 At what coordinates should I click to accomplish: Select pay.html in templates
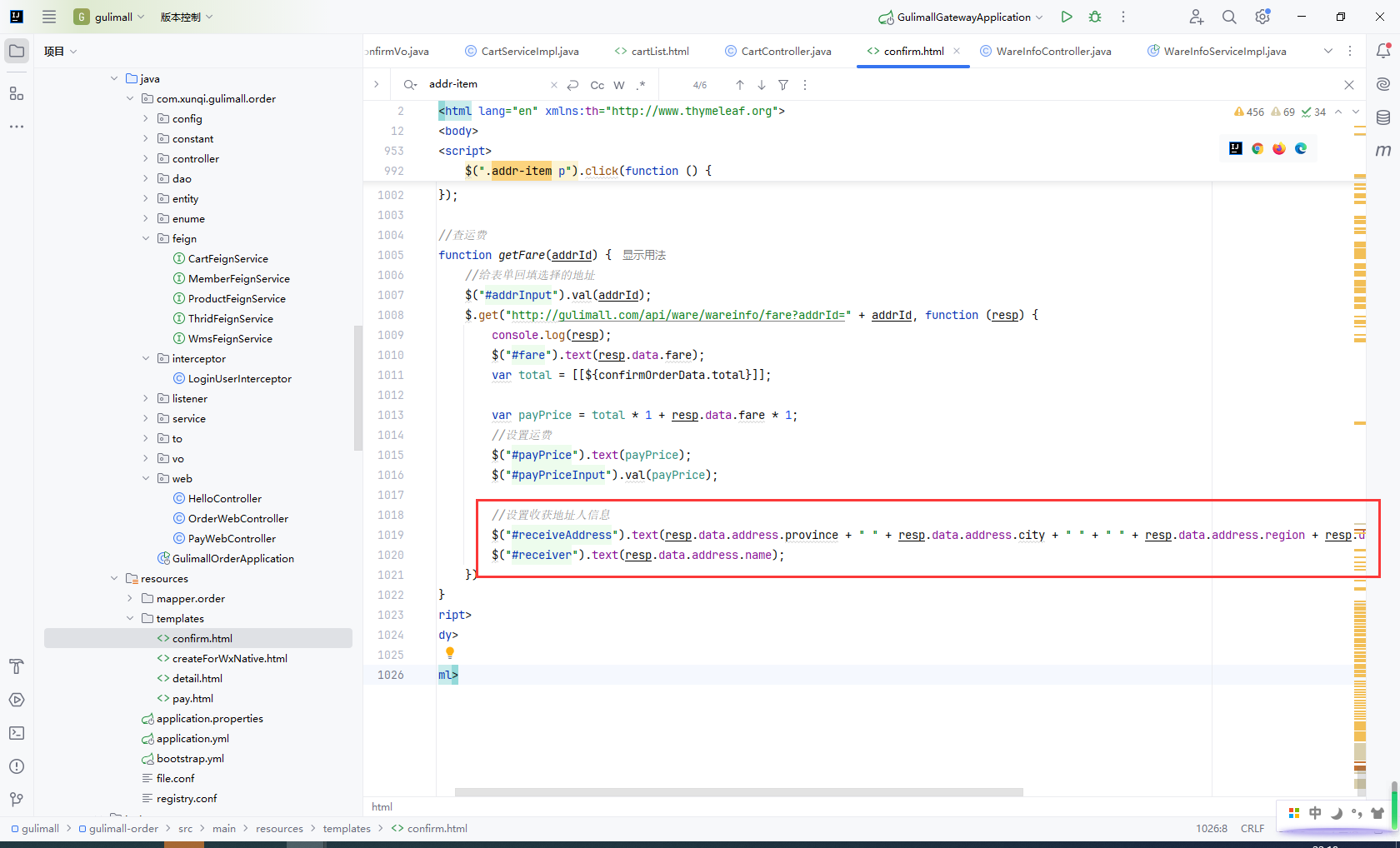(192, 698)
